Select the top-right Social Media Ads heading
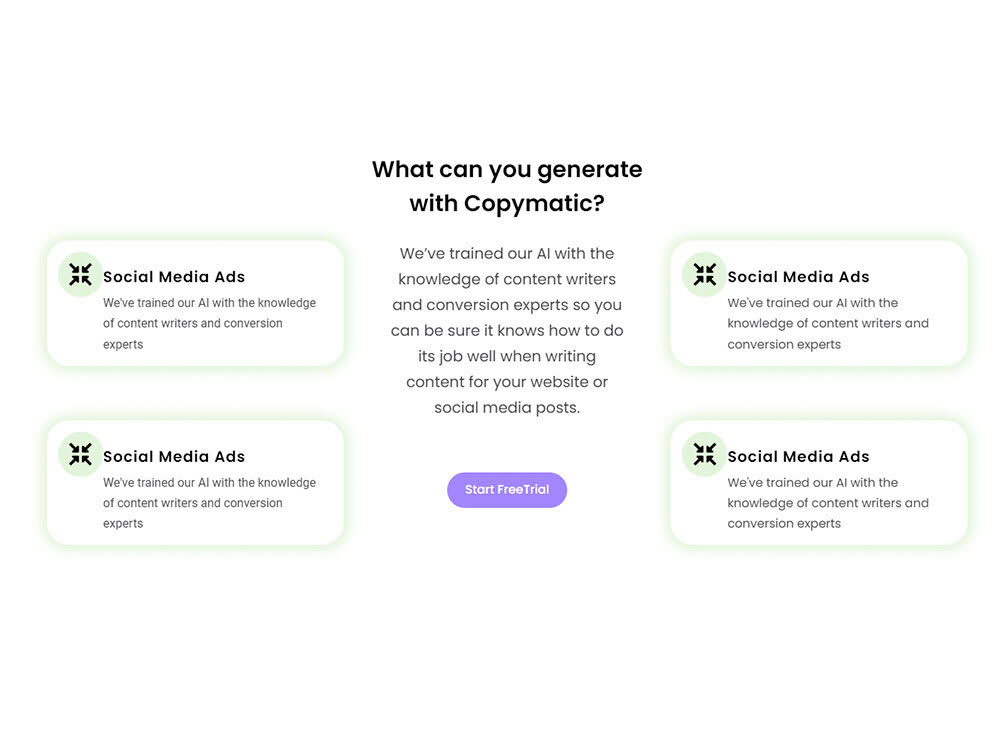The image size is (1000, 750). pos(798,277)
